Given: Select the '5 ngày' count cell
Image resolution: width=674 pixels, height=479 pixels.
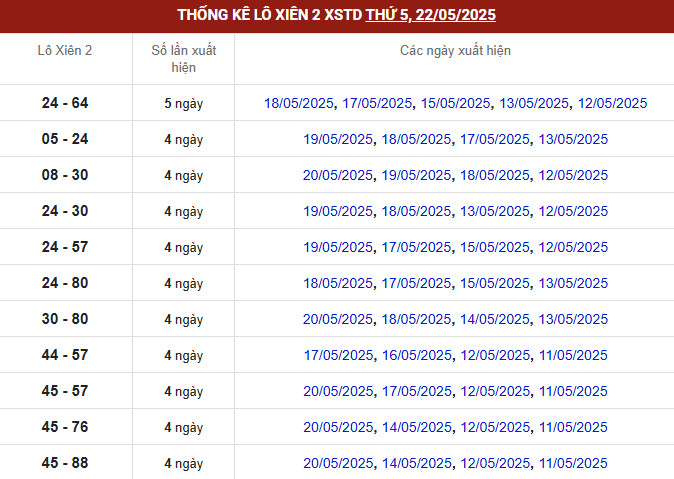Looking at the screenshot, I should pos(184,104).
